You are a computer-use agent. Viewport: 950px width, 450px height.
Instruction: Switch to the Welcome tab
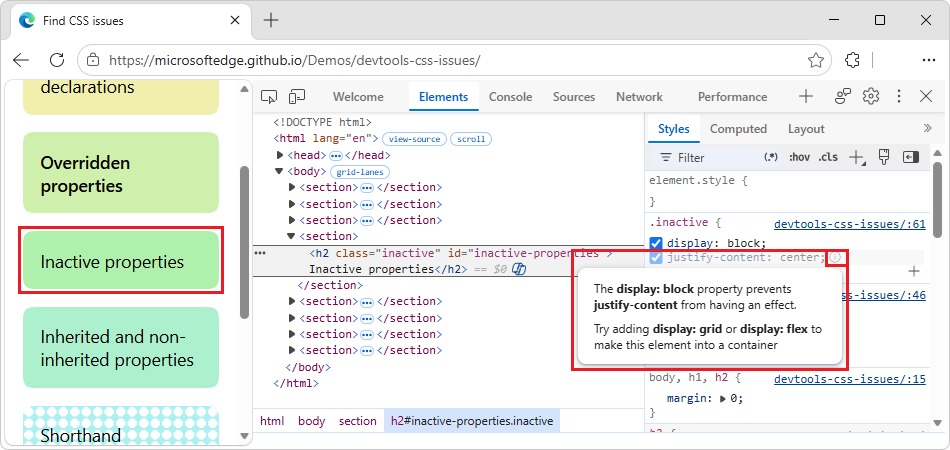pos(358,97)
